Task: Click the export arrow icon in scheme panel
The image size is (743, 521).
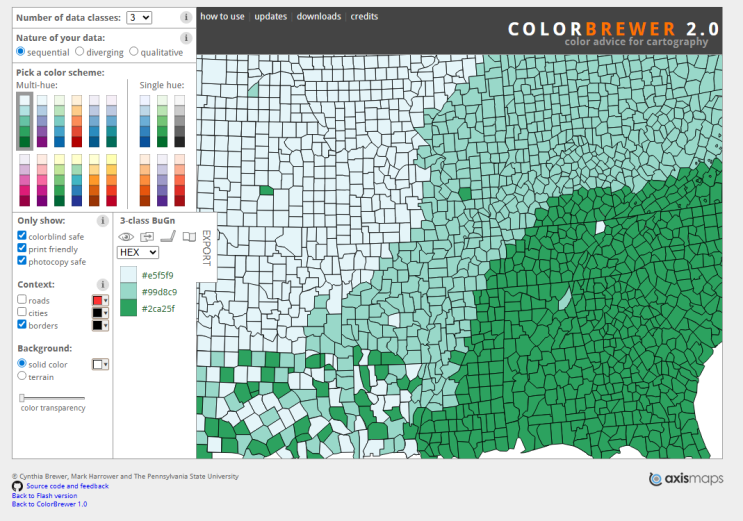Action: click(147, 236)
